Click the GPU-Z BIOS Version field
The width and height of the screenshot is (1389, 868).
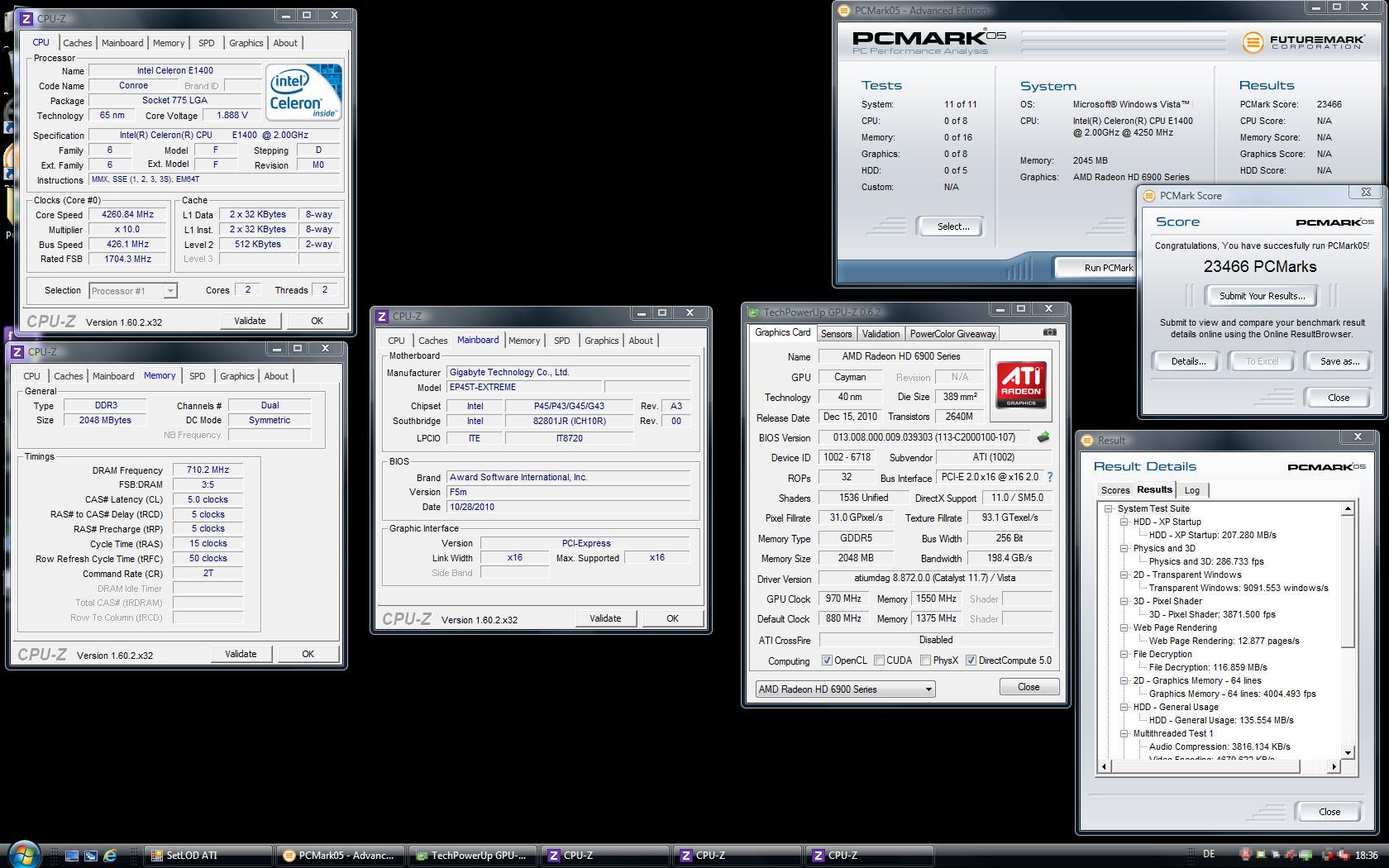[924, 437]
